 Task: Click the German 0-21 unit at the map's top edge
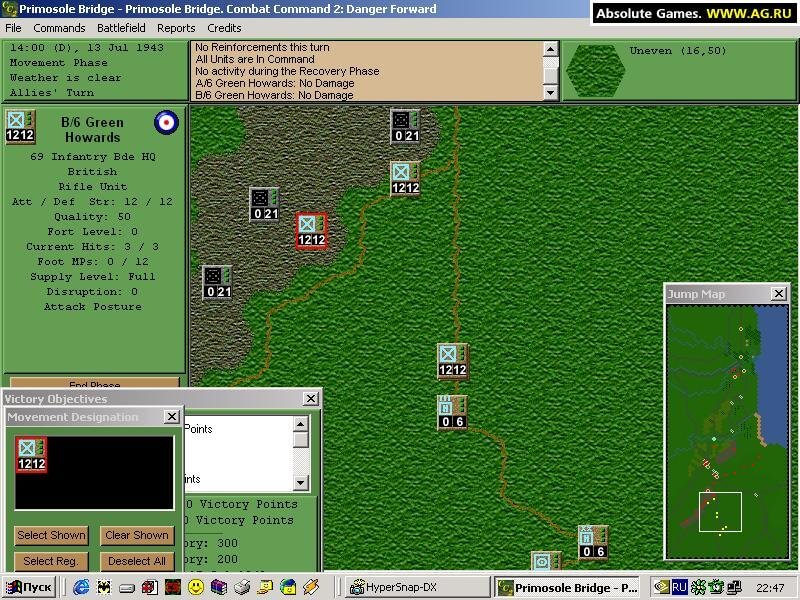(406, 126)
